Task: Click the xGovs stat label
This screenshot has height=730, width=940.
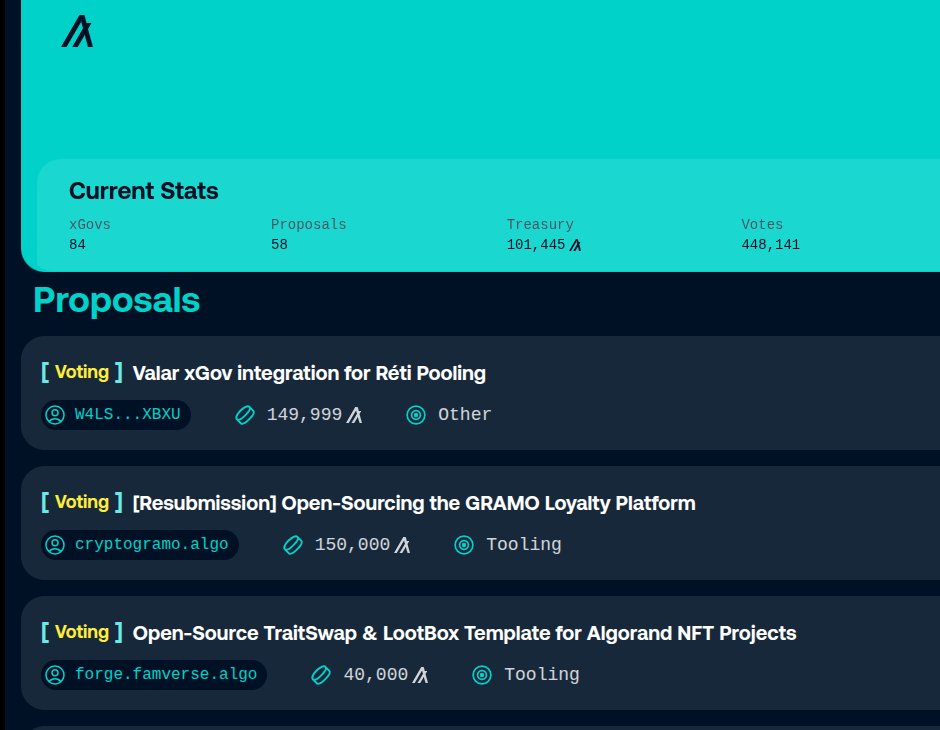Action: tap(90, 224)
